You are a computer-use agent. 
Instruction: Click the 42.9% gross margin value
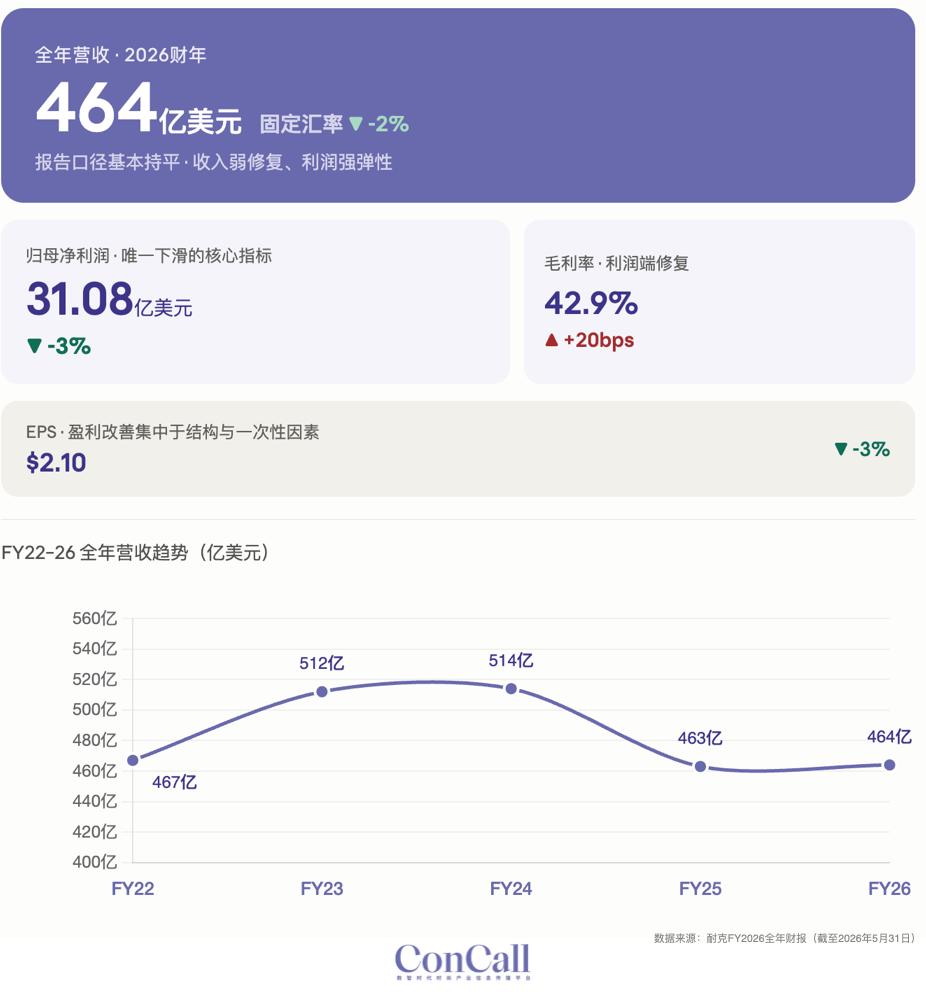coord(591,303)
